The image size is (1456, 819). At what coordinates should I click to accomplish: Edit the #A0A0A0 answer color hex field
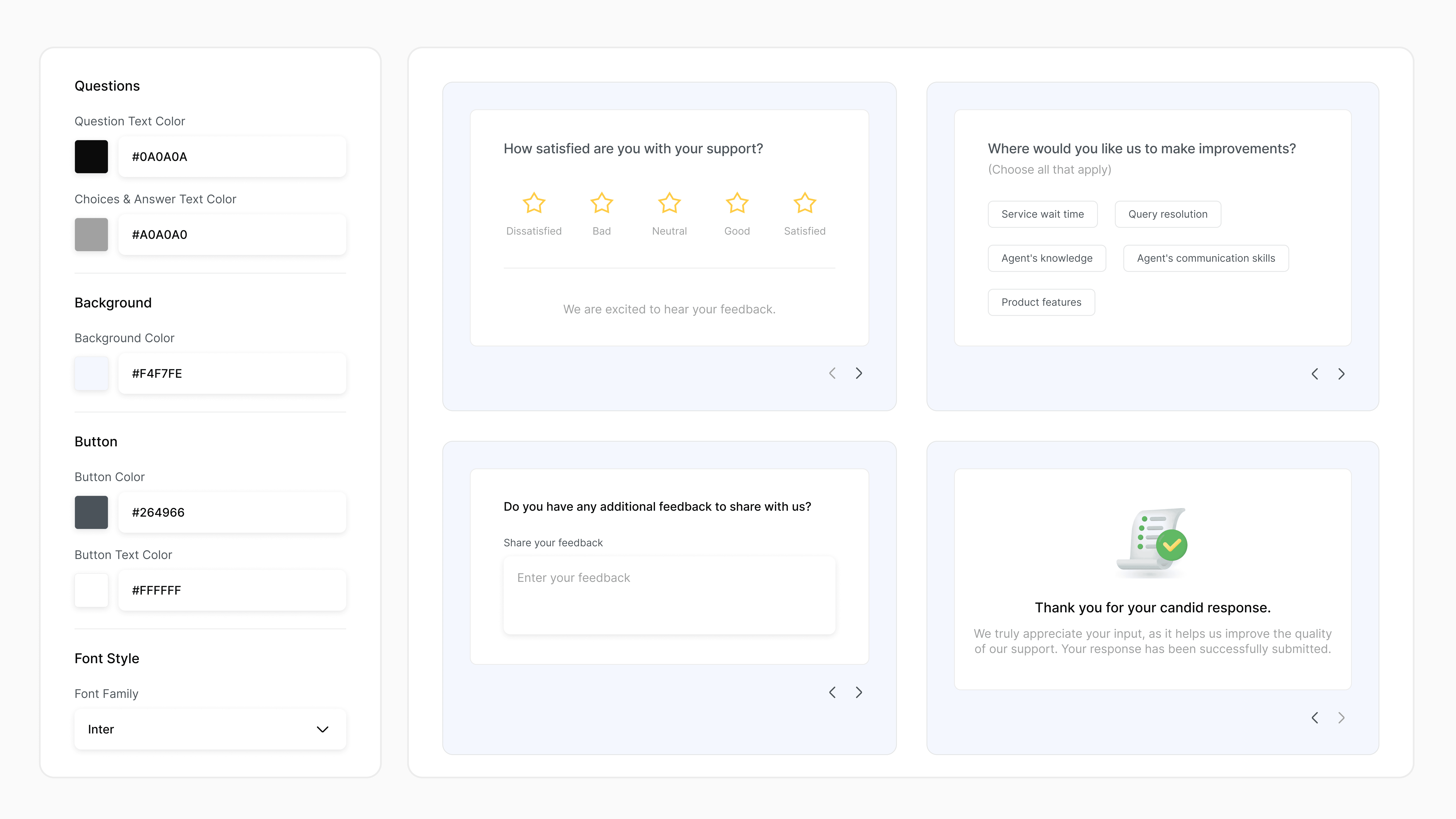[x=232, y=235]
